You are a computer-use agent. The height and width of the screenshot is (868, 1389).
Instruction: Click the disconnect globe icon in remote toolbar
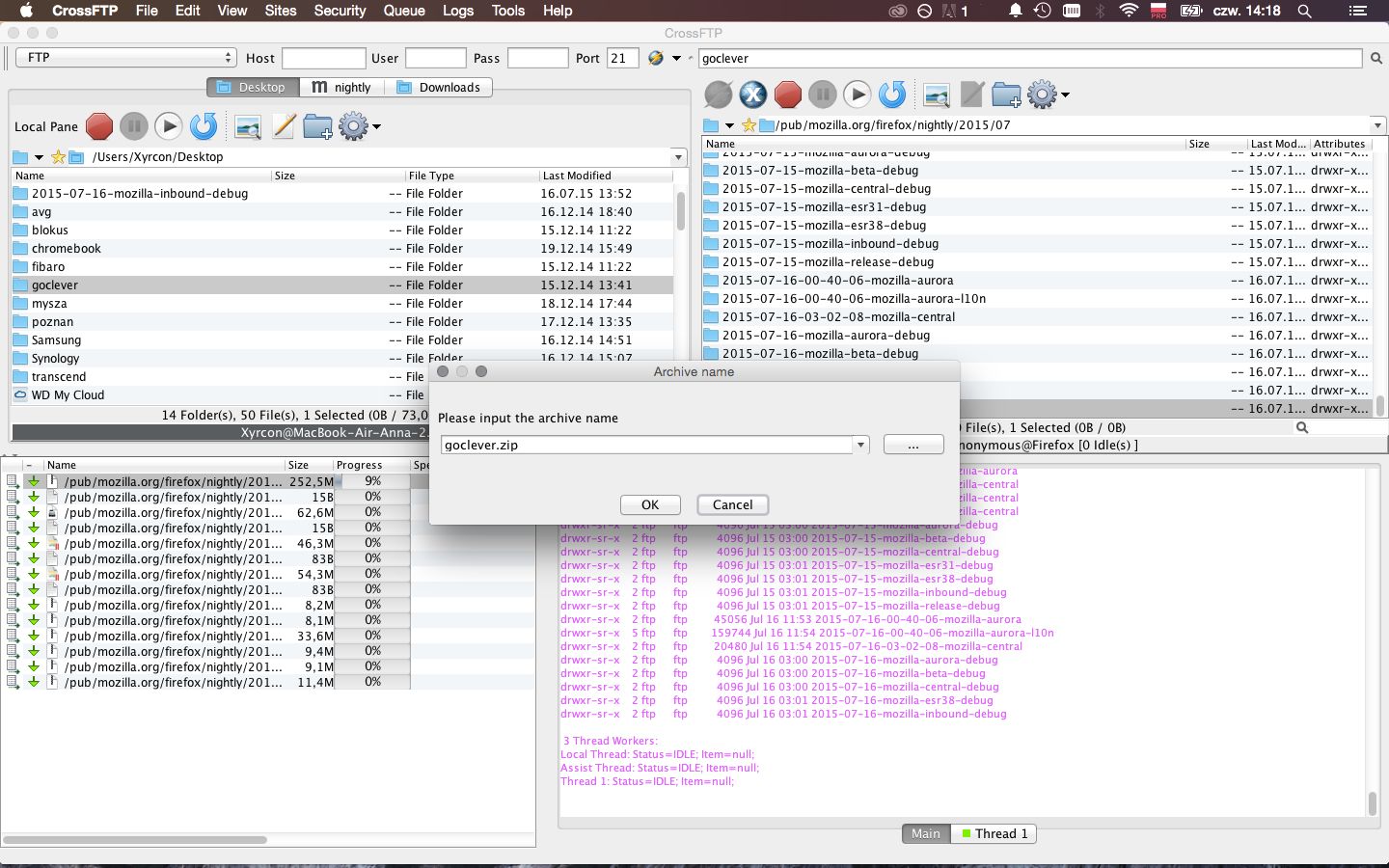(719, 95)
